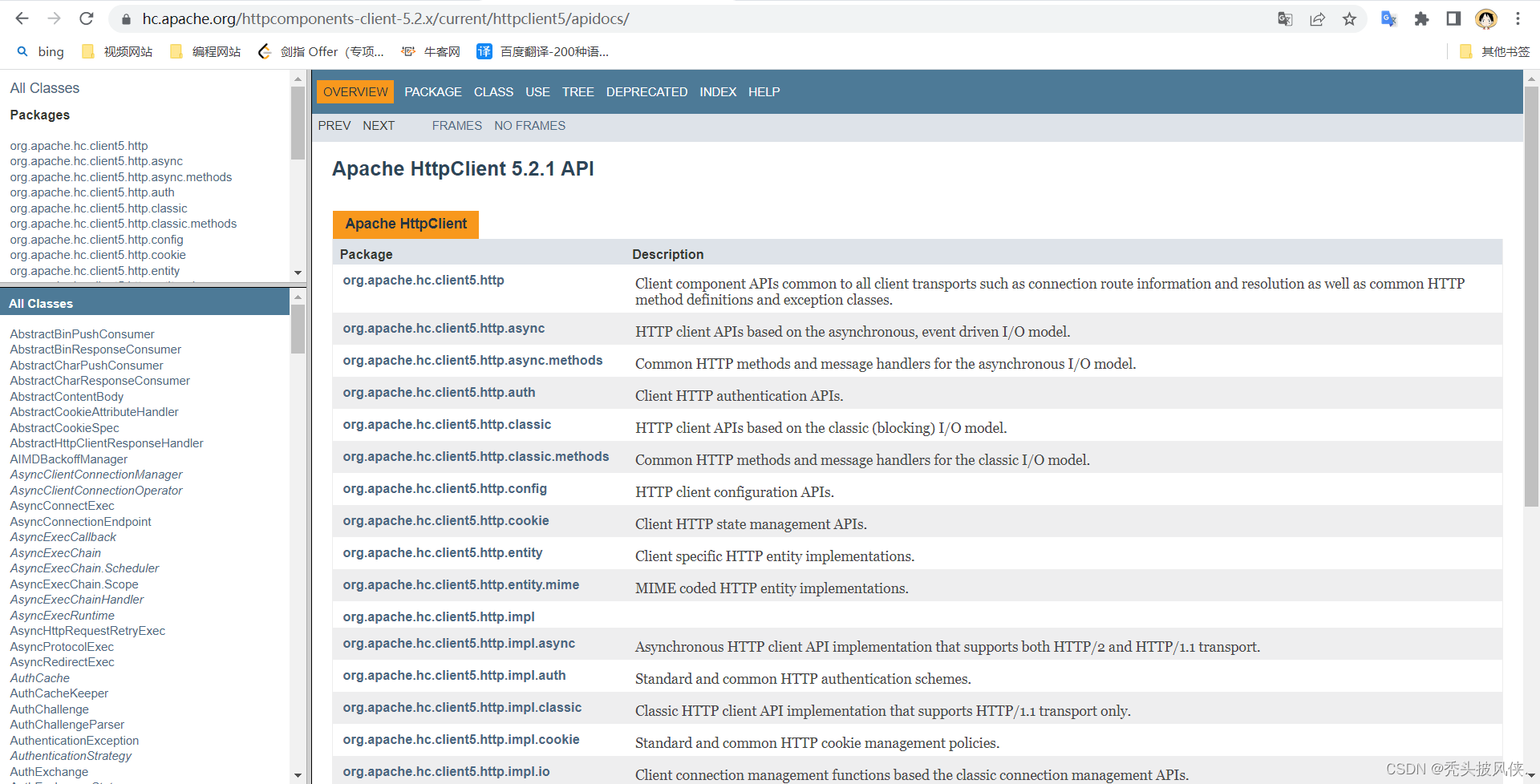Open the translate extension icon
This screenshot has height=784, width=1540.
(1389, 18)
